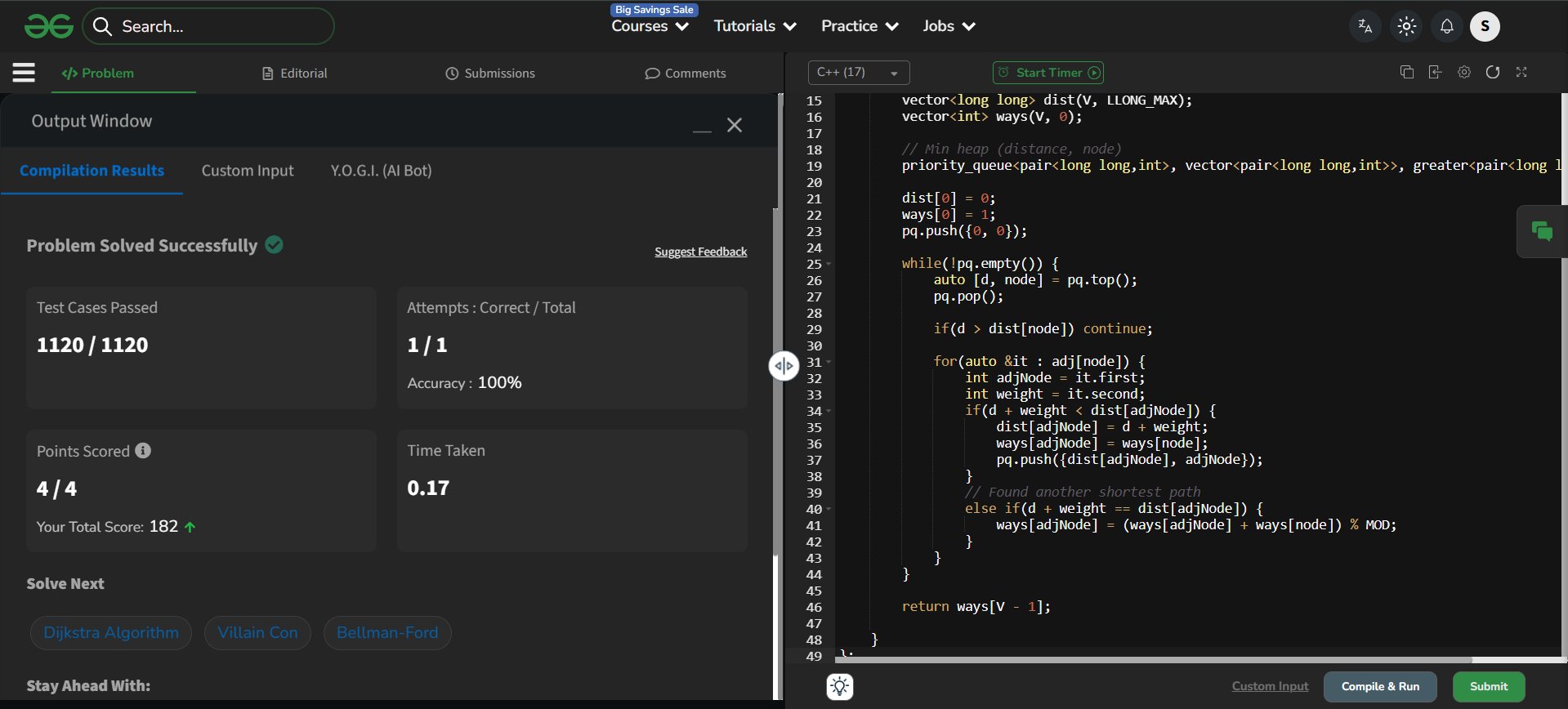
Task: Select the Y.O.G.I. (AI Bot) tab
Action: click(381, 171)
